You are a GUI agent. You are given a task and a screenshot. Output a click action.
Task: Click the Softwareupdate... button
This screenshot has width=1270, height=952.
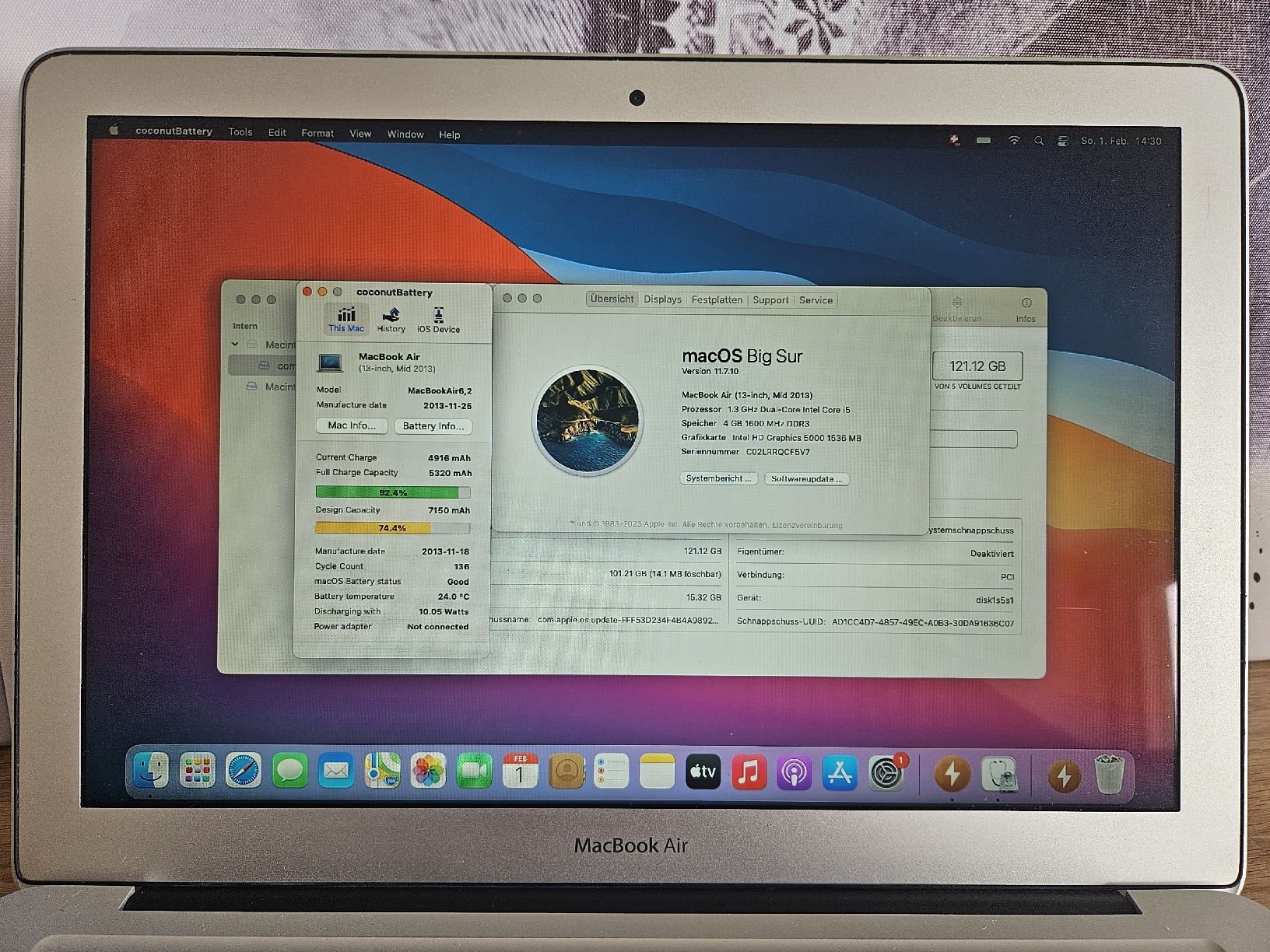pyautogui.click(x=807, y=479)
